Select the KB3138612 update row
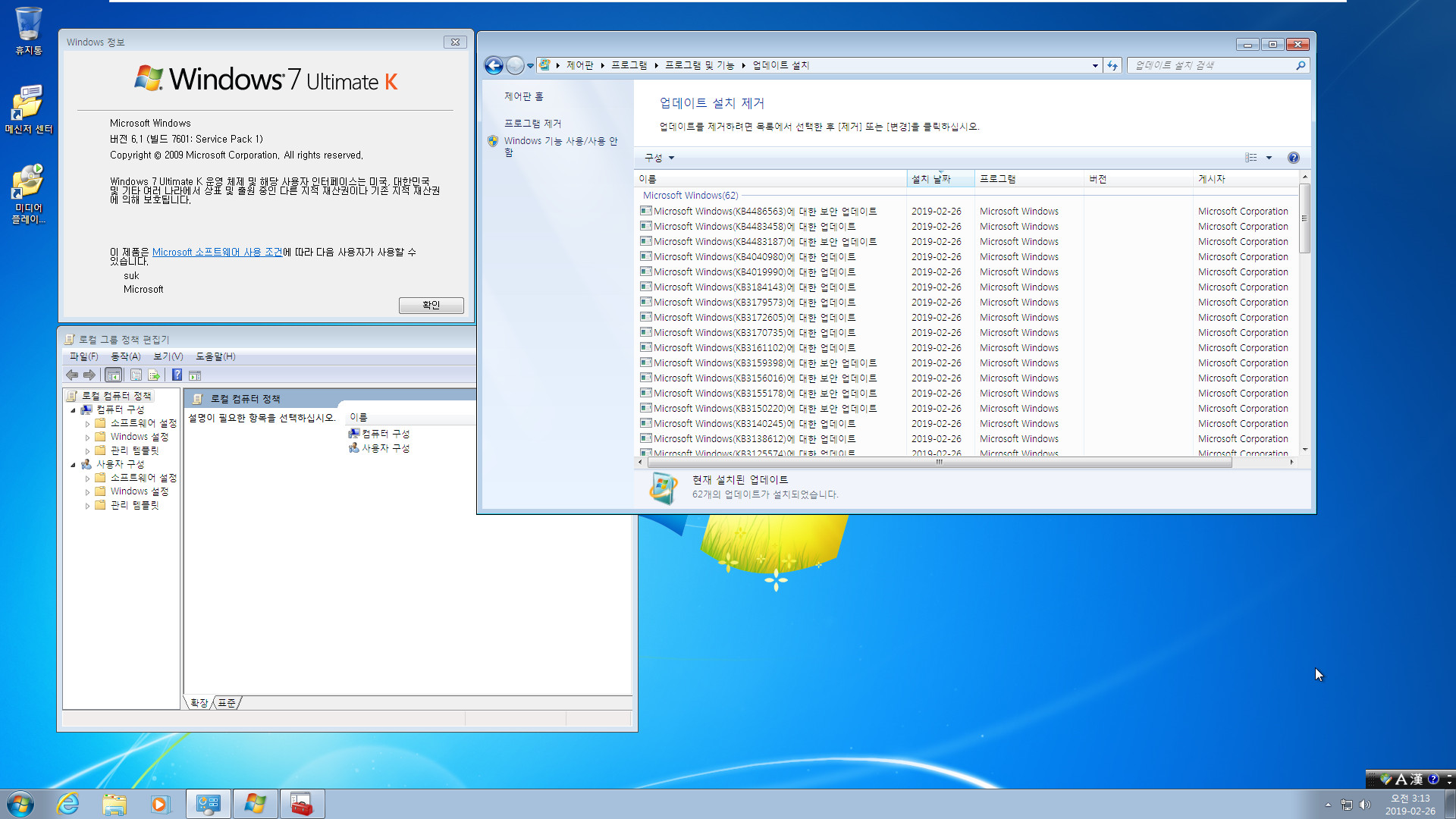This screenshot has width=1456, height=819. pyautogui.click(x=967, y=439)
